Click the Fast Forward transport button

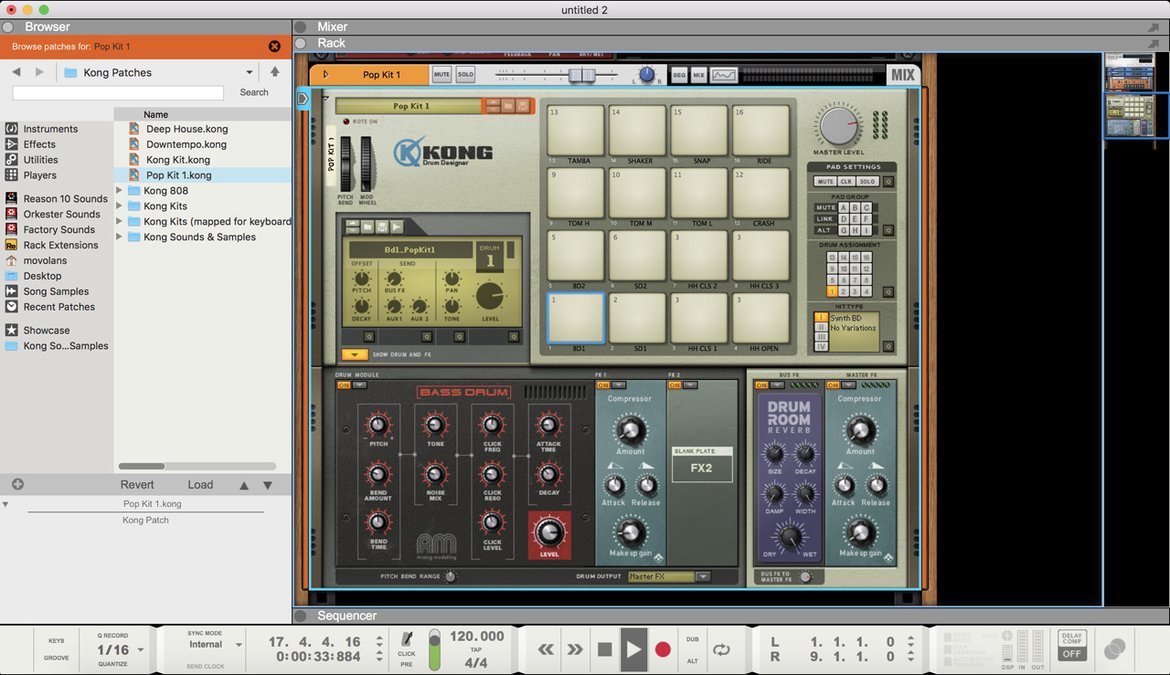[575, 650]
